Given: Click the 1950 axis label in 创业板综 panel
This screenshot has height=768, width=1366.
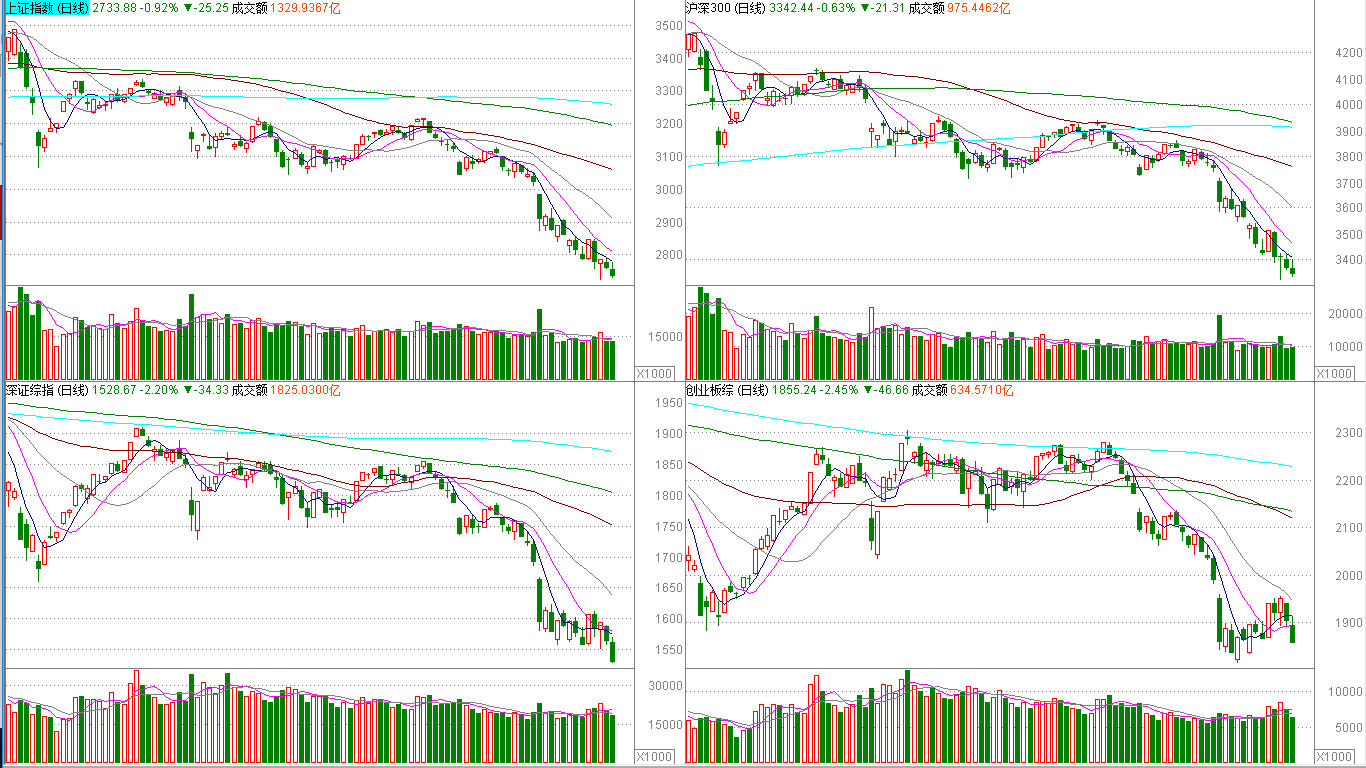Looking at the screenshot, I should pos(669,403).
